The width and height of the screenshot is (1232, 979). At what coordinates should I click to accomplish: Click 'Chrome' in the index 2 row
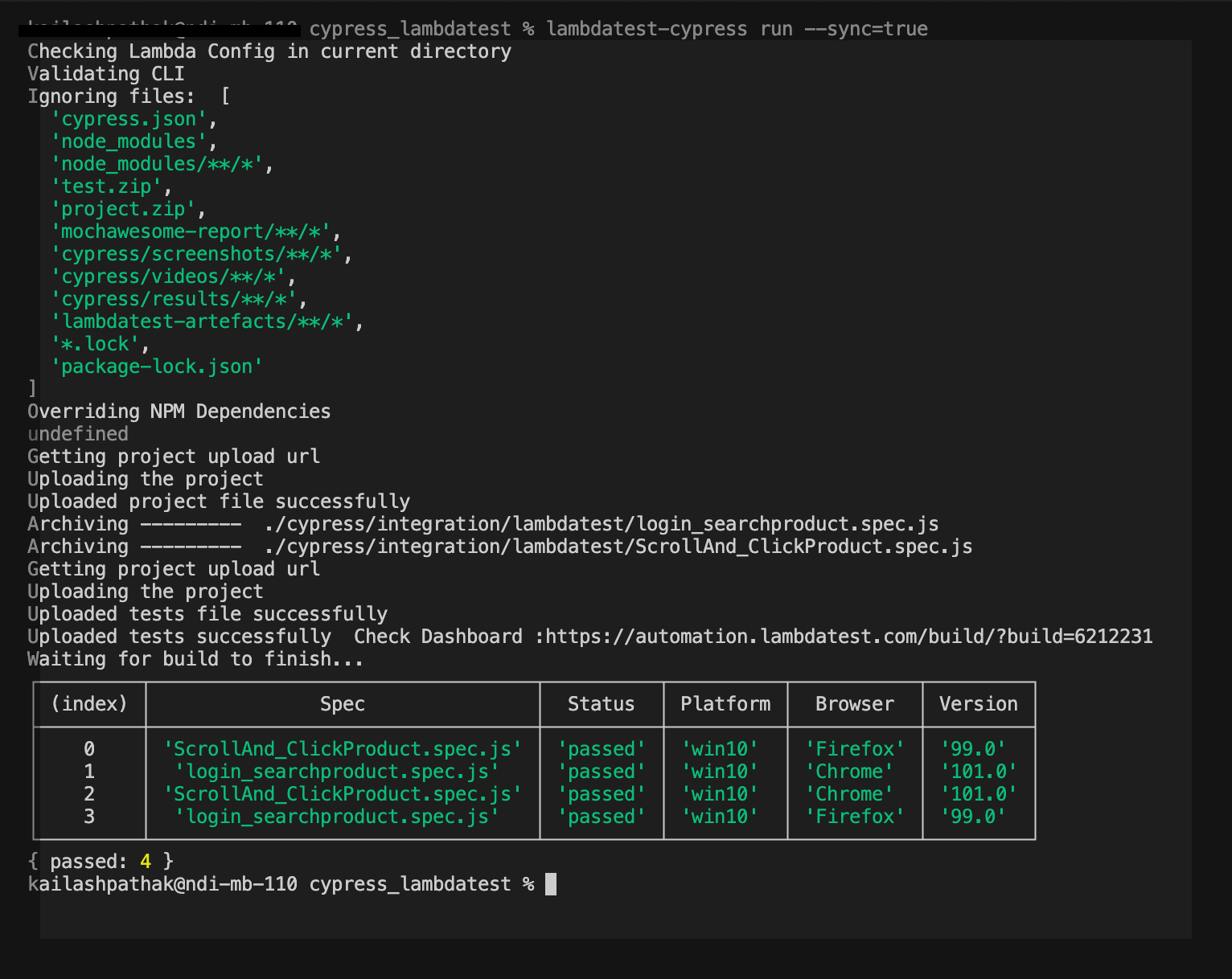849,794
